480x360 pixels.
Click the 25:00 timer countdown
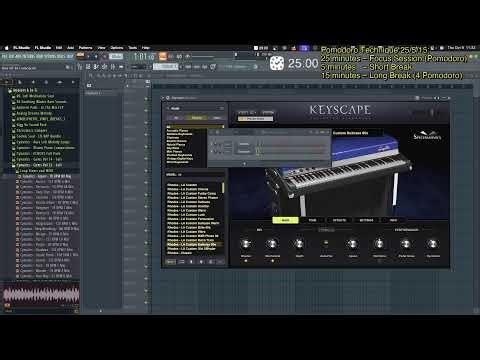[x=303, y=63]
